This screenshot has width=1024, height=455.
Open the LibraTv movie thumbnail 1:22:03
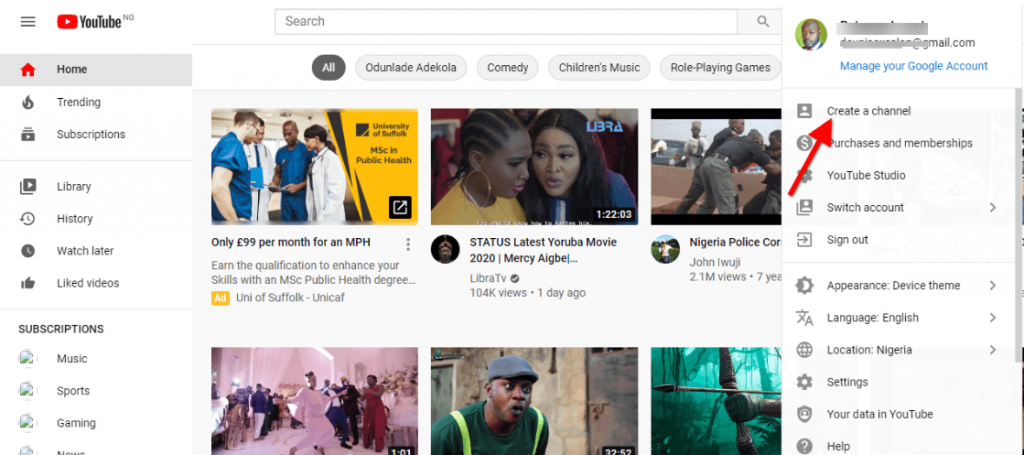pos(534,166)
